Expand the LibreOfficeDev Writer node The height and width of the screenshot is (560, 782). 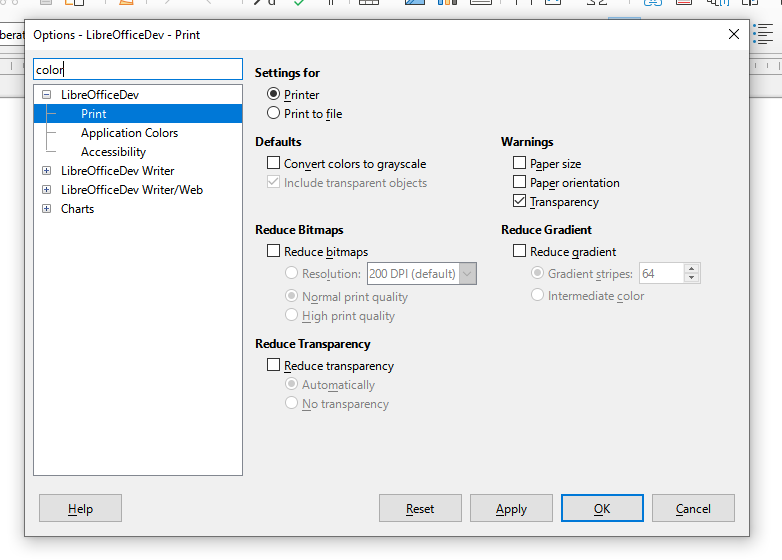click(46, 171)
